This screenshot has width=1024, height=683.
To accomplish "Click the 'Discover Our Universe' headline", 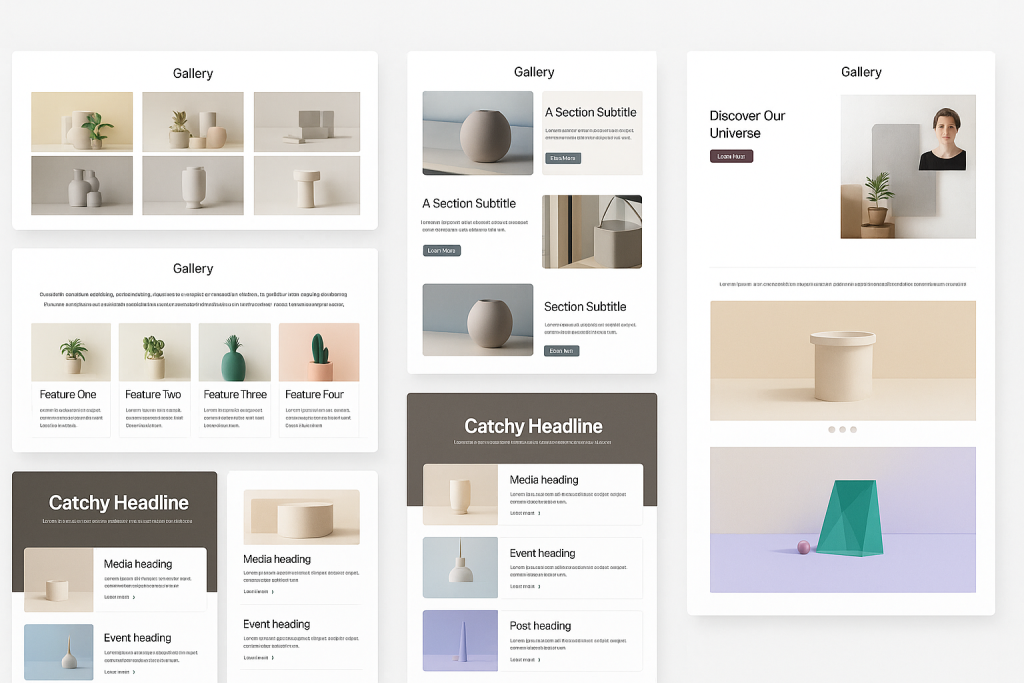I will [x=747, y=124].
